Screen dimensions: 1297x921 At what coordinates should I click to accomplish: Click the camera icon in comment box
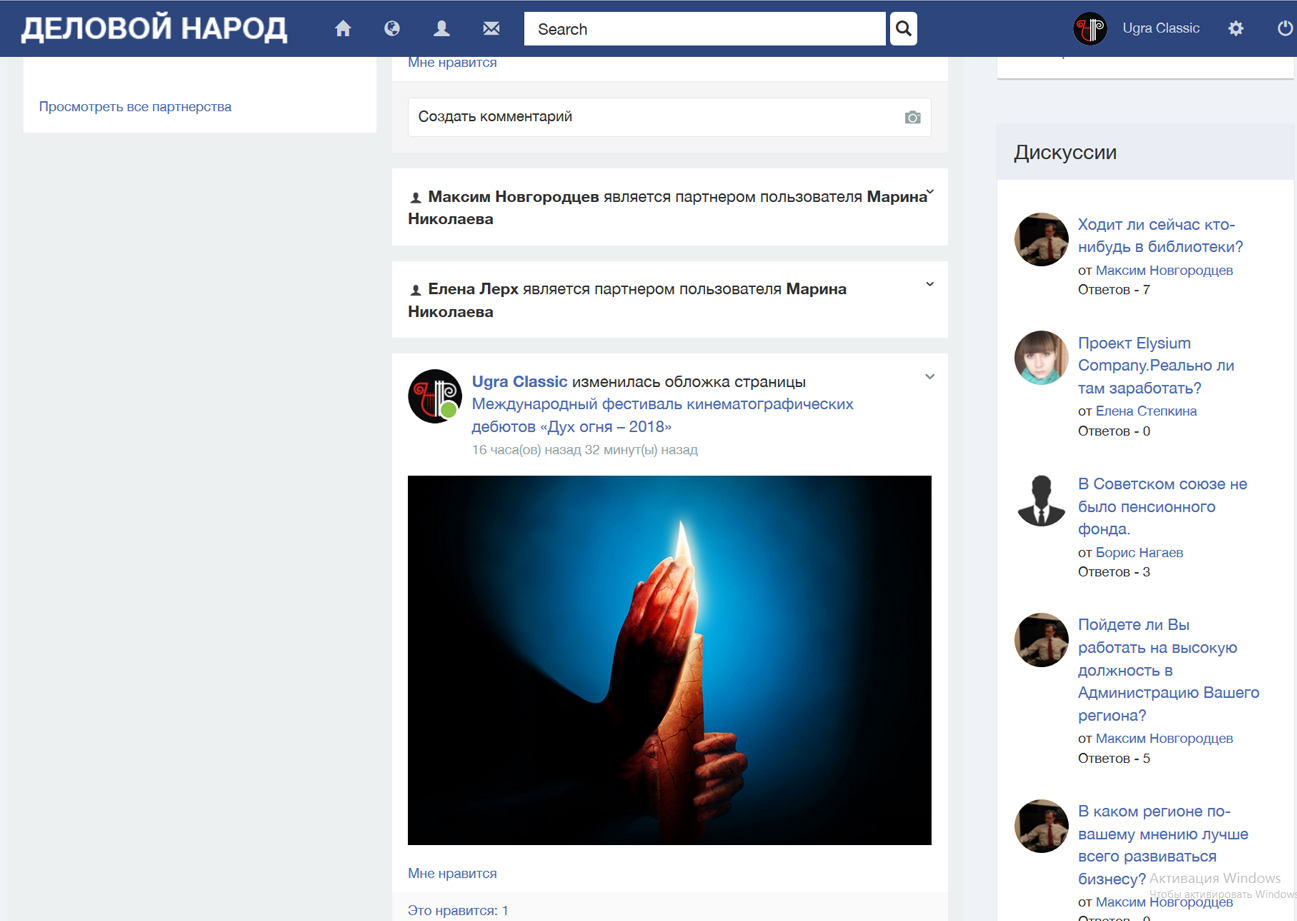[x=912, y=118]
